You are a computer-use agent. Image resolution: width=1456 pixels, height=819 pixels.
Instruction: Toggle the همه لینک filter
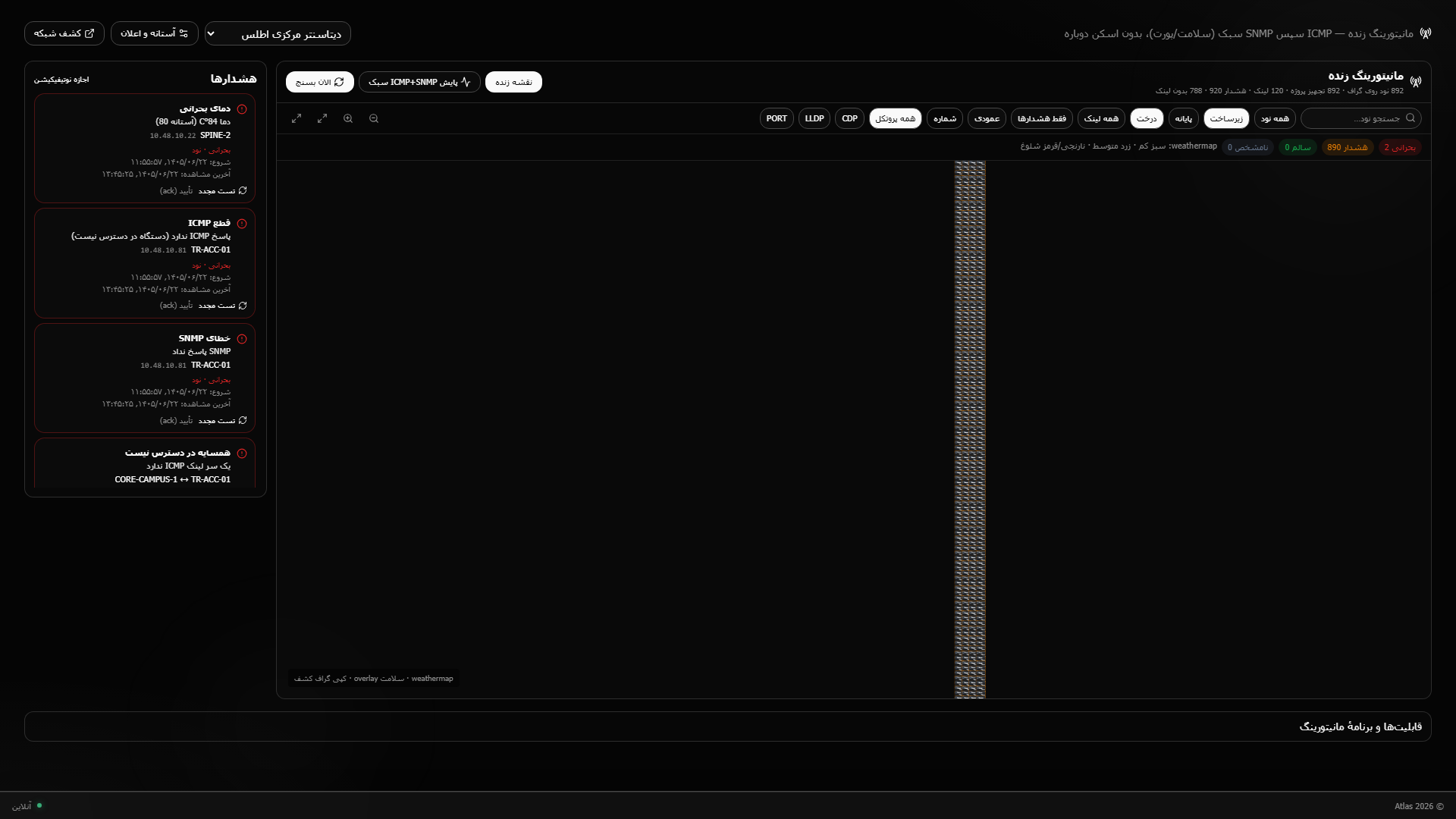(x=1101, y=118)
